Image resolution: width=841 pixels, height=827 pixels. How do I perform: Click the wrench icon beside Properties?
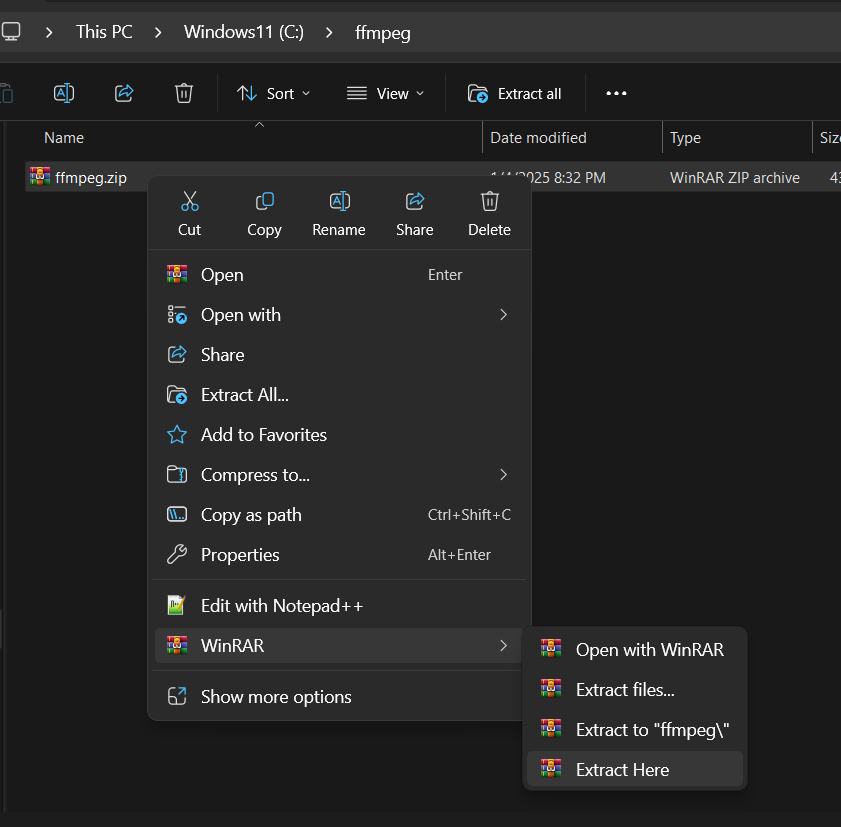[177, 555]
